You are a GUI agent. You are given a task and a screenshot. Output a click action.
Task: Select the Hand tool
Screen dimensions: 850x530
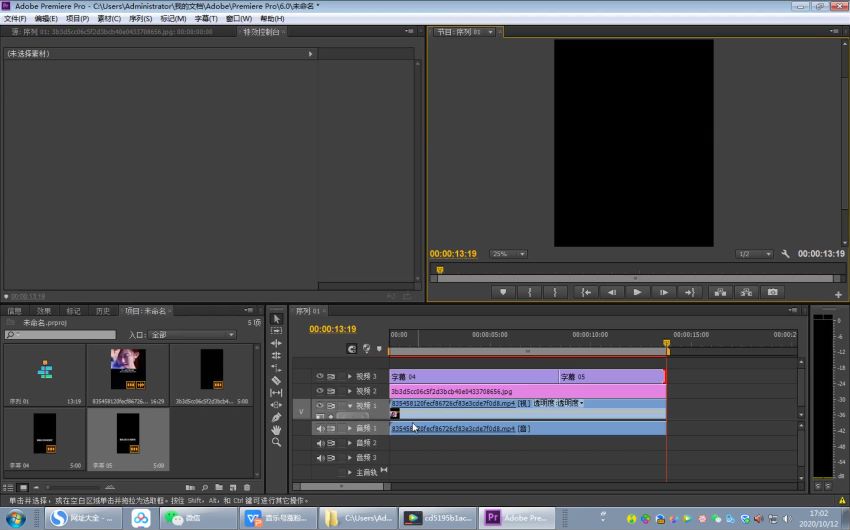pos(276,430)
